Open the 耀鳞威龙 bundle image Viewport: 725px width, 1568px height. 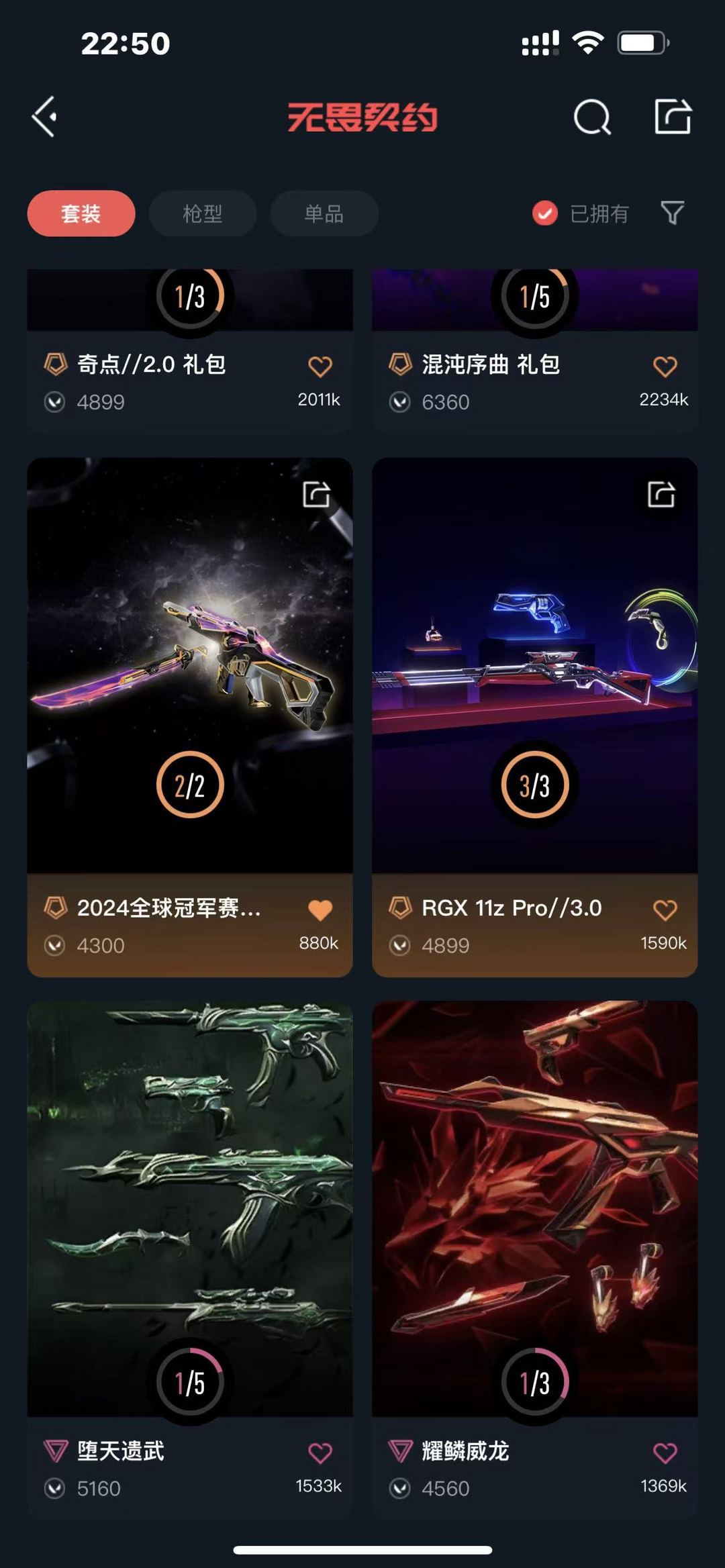tap(535, 1208)
